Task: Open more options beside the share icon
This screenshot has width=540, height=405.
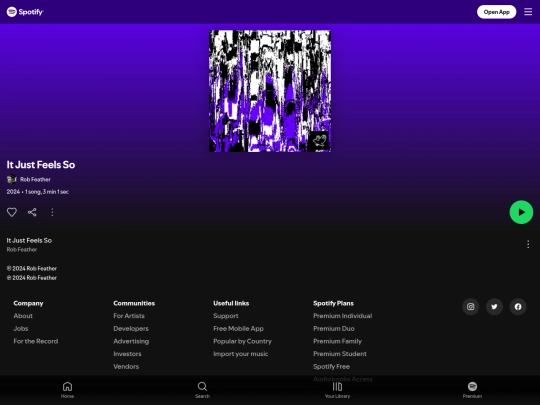Action: coord(52,212)
